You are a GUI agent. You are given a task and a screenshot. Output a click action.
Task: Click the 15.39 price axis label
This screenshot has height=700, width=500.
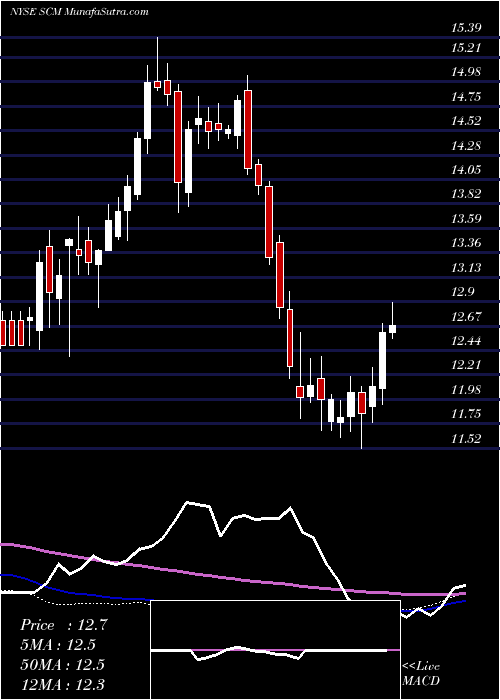(x=466, y=28)
